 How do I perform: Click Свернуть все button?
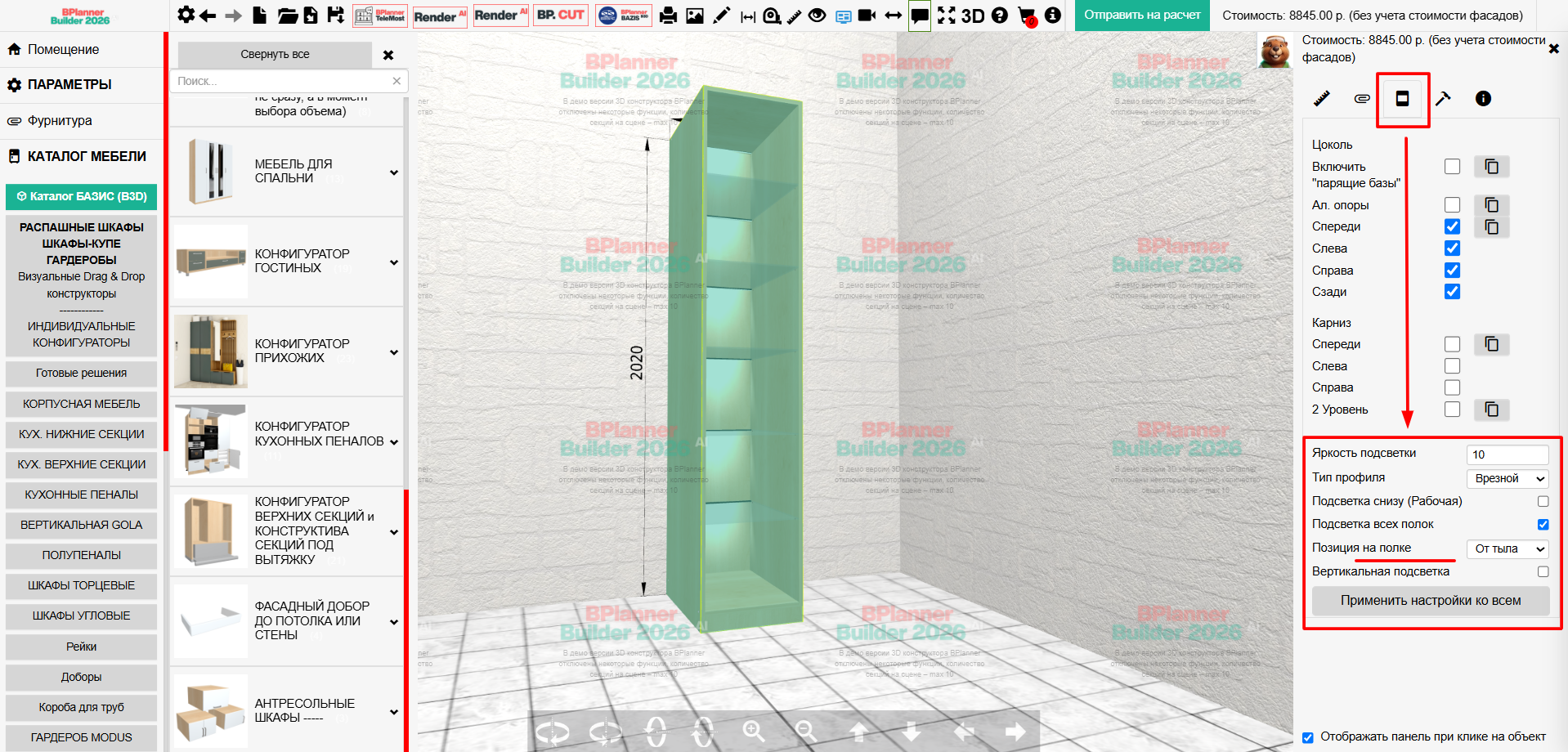275,55
